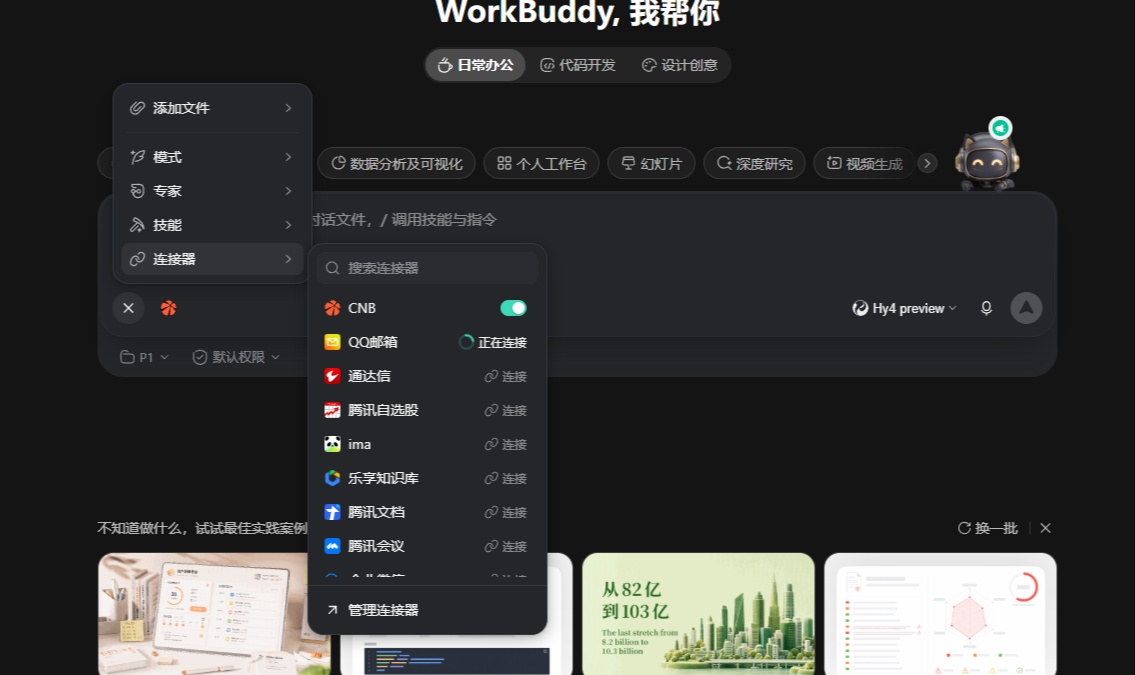The height and width of the screenshot is (675, 1135).
Task: Connect the 腾讯文档 connector
Action: pyautogui.click(x=505, y=512)
